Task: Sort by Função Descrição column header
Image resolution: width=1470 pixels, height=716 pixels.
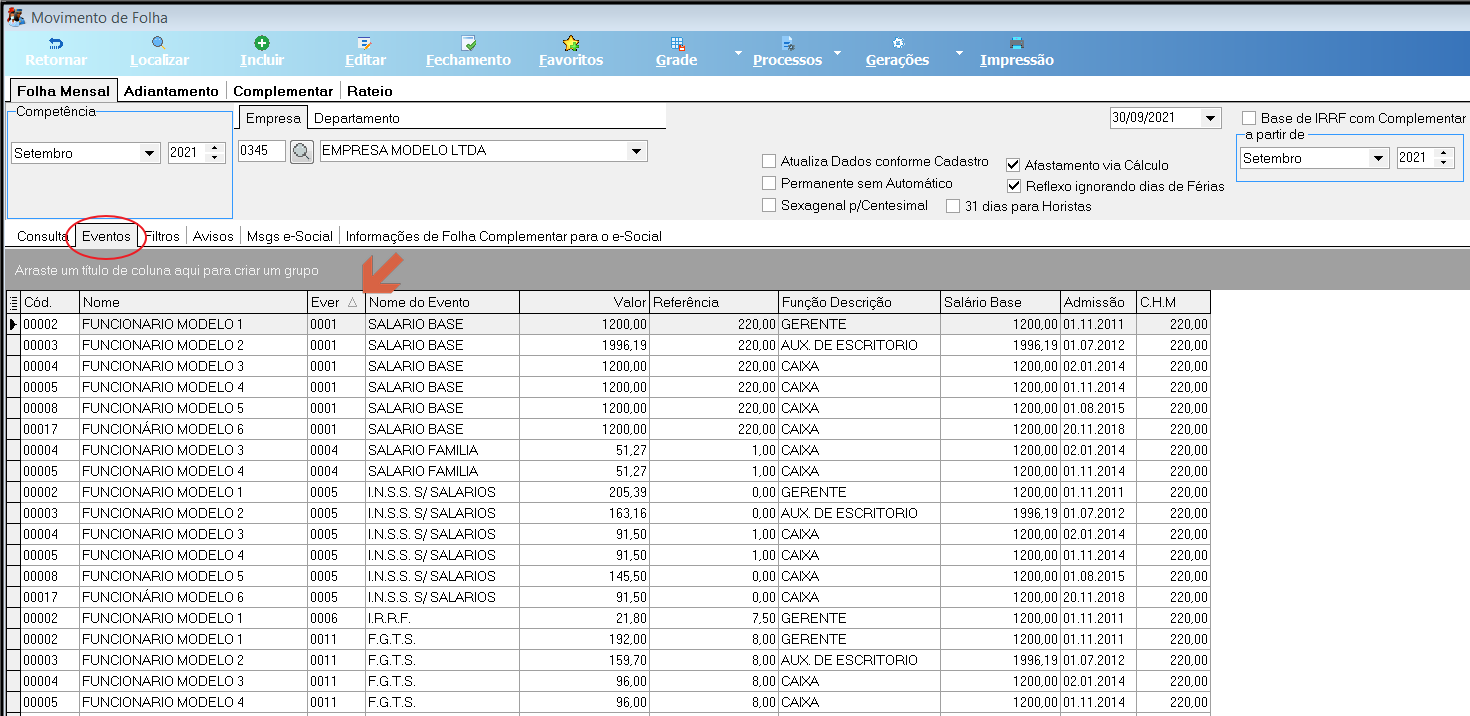Action: 859,302
